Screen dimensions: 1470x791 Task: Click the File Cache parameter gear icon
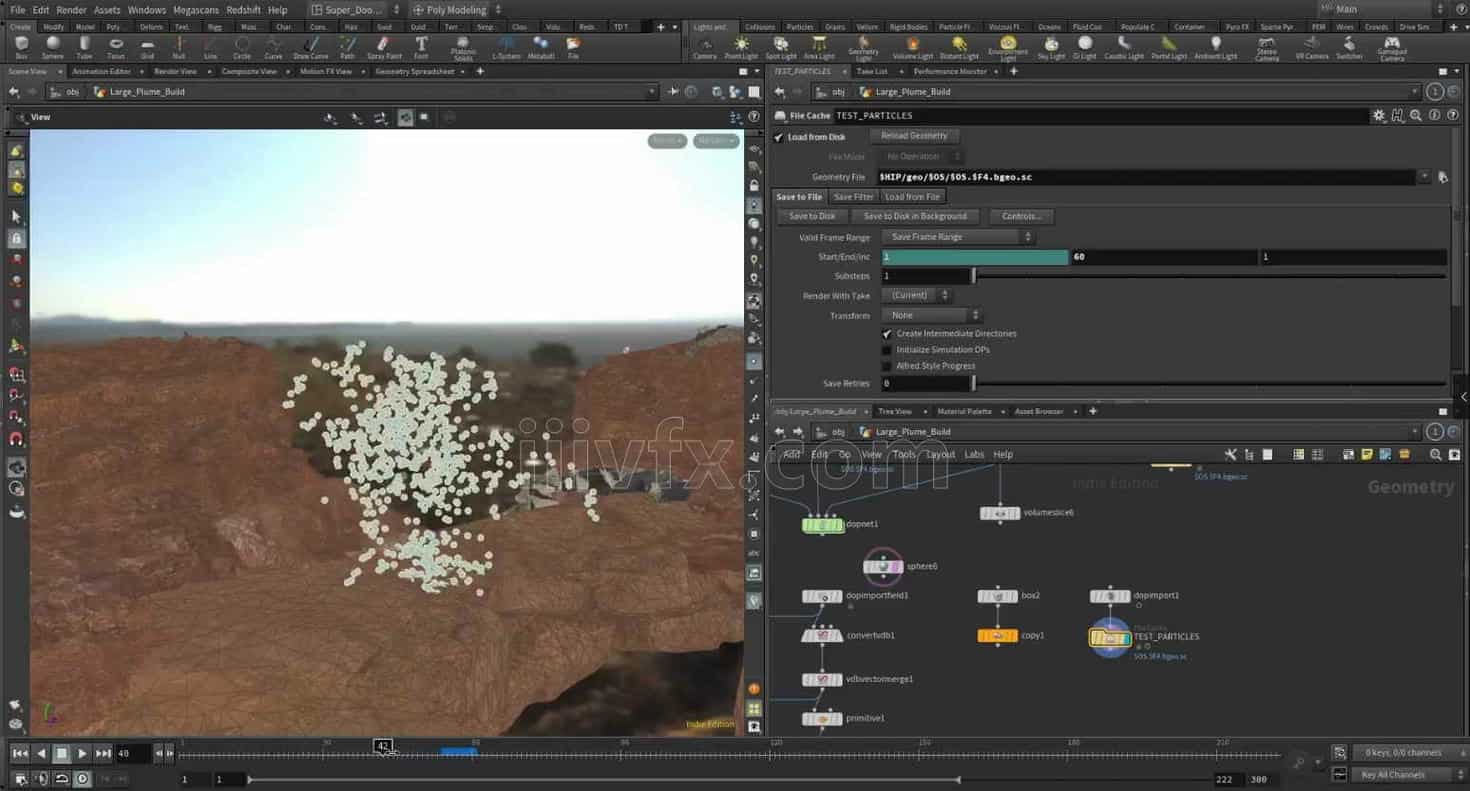pyautogui.click(x=1379, y=115)
